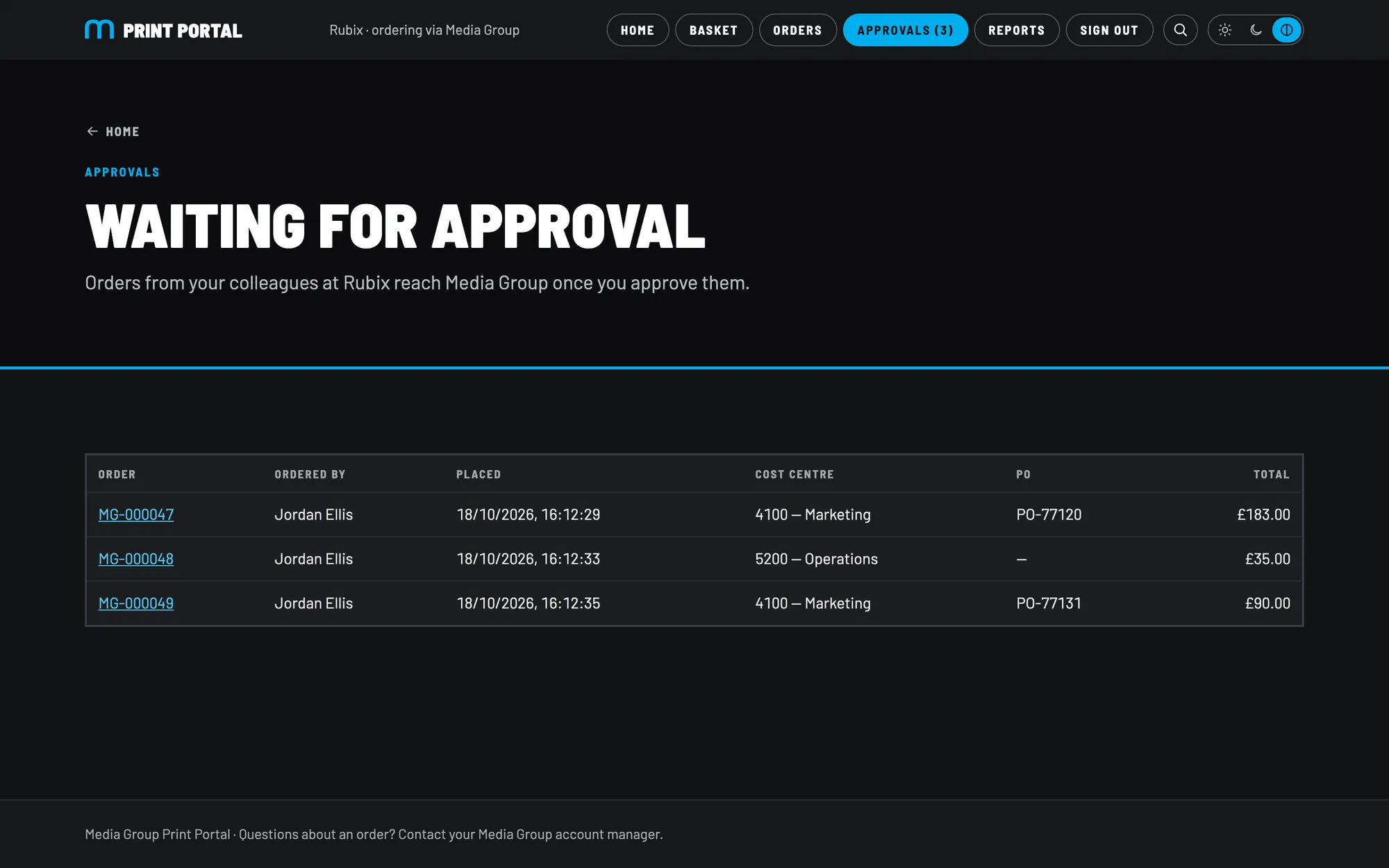Click the 5200 — Operations cost centre

tap(816, 559)
